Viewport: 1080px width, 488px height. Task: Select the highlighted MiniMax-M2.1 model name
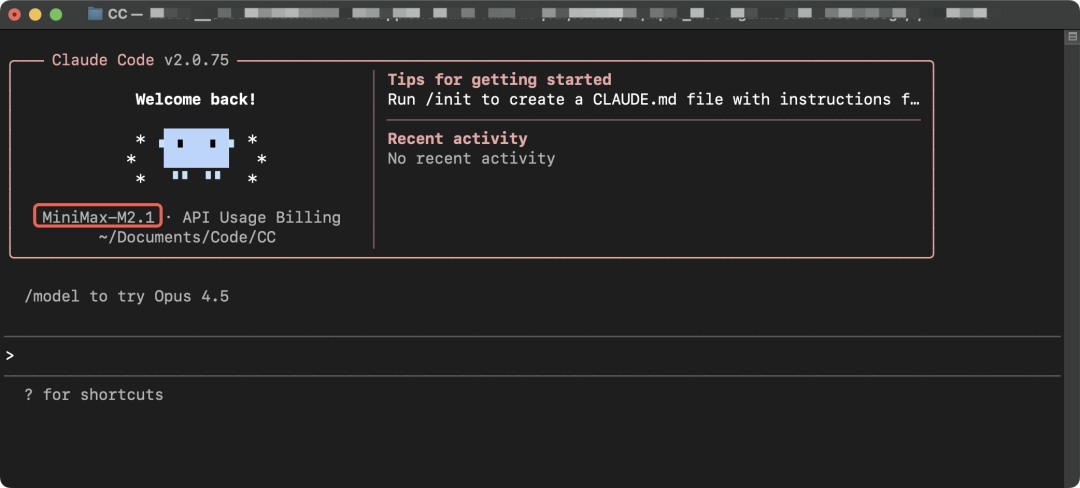[x=99, y=217]
